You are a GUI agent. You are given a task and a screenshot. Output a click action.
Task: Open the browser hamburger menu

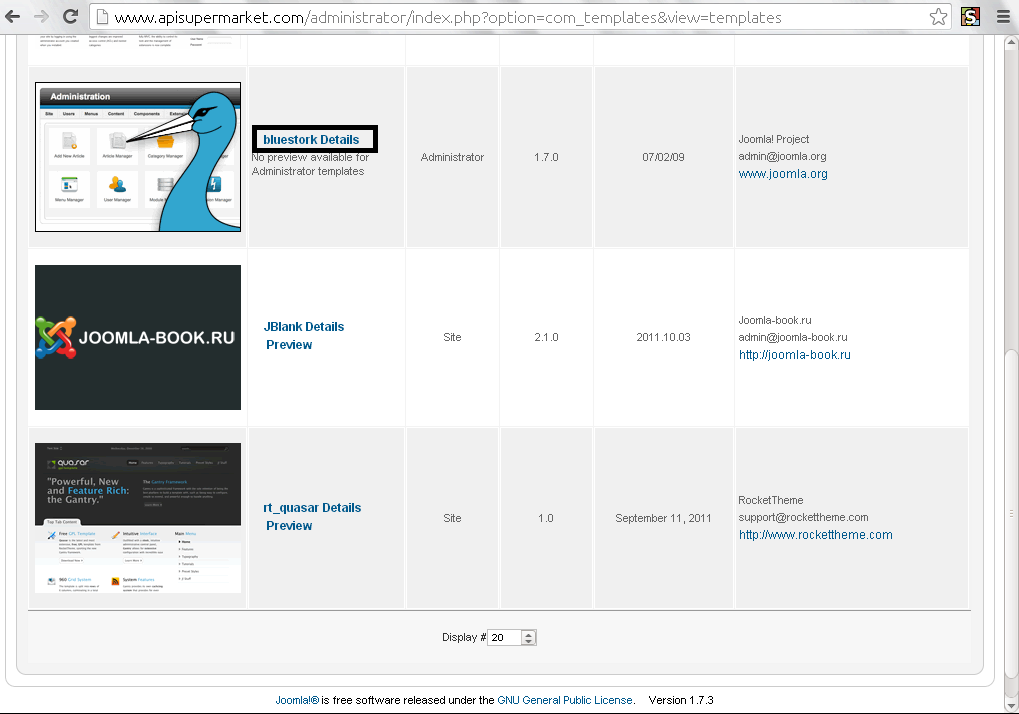(x=1003, y=17)
